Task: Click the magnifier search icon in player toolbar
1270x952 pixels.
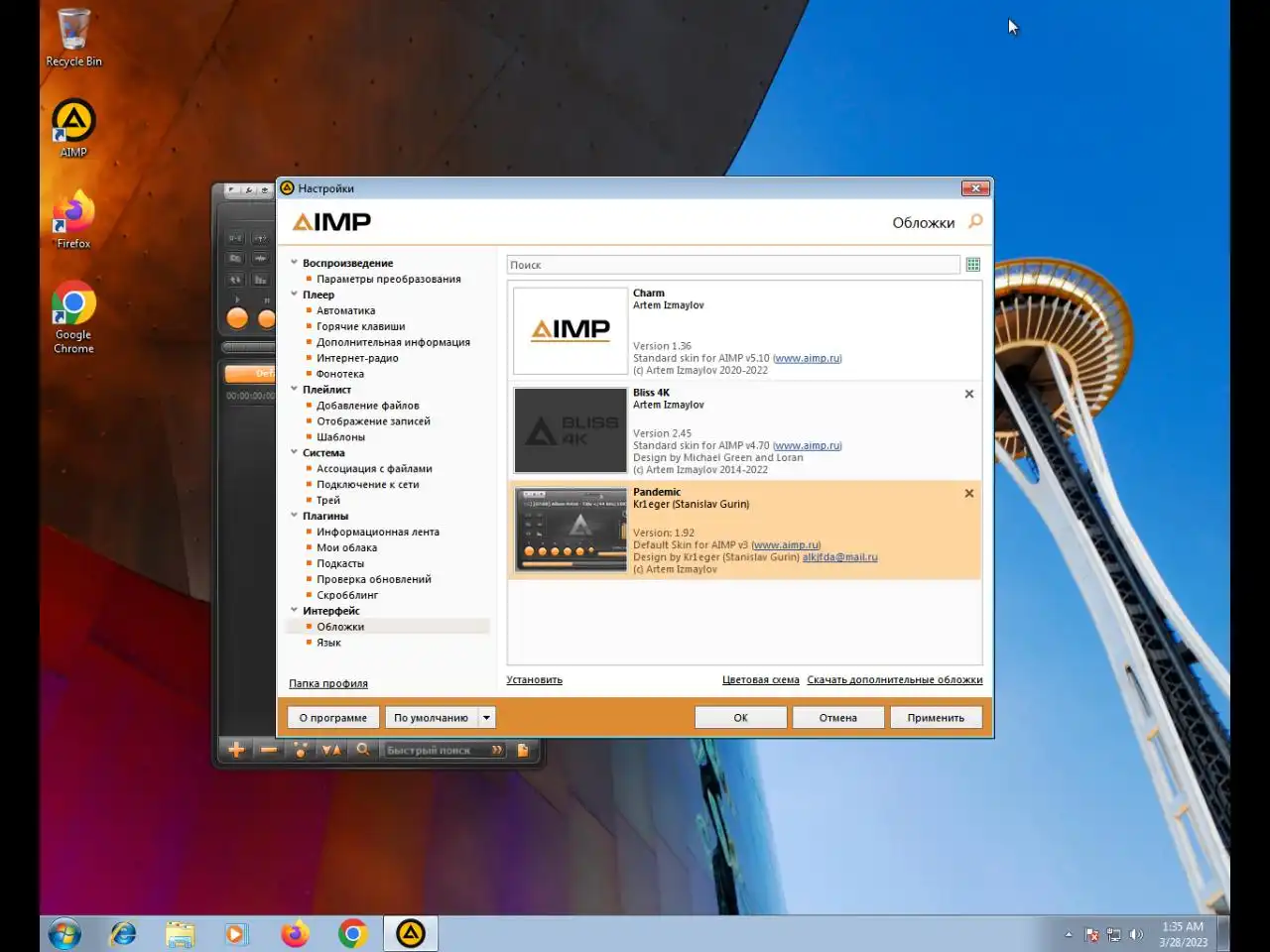Action: point(363,750)
